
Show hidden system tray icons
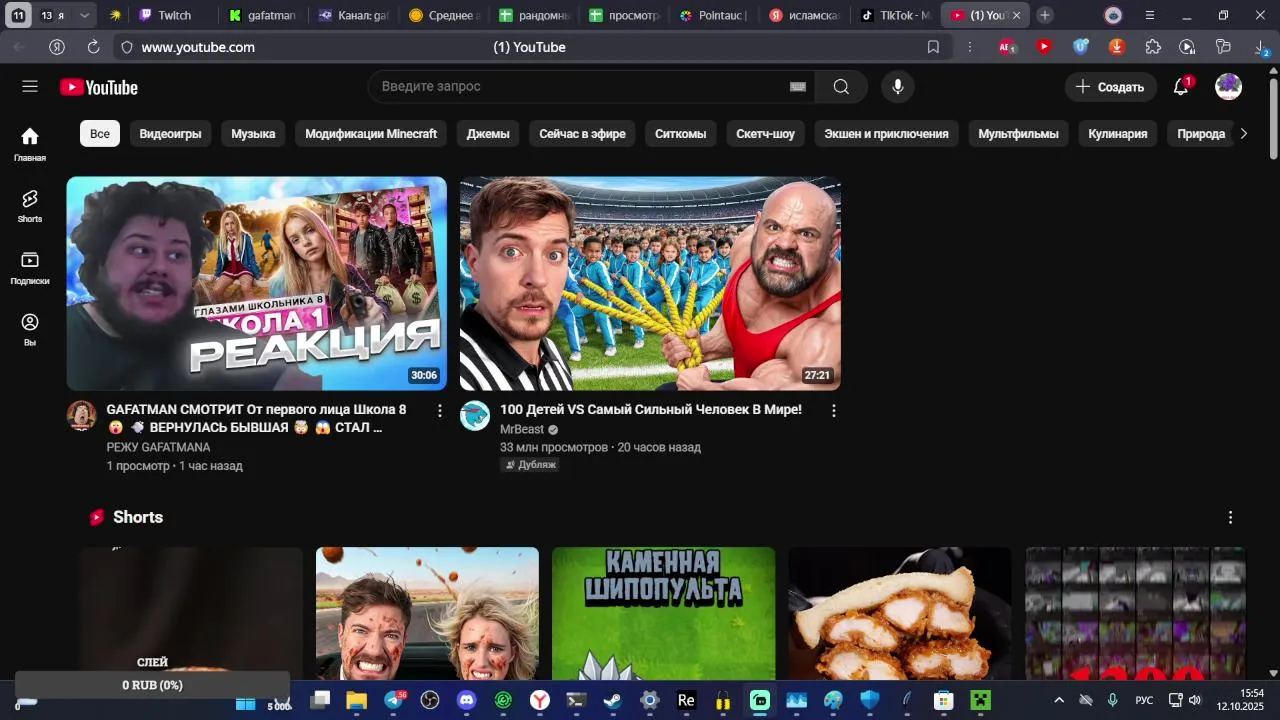pyautogui.click(x=1059, y=700)
